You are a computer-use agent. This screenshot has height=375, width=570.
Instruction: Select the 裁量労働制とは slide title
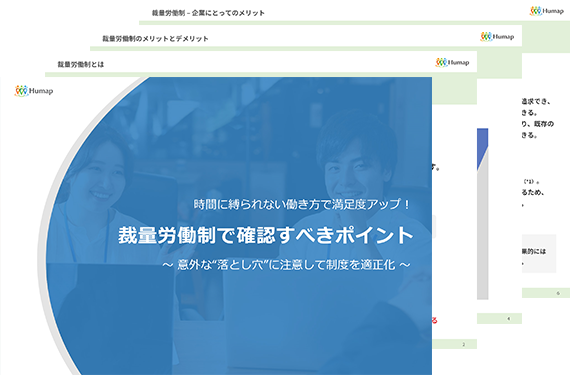click(81, 64)
